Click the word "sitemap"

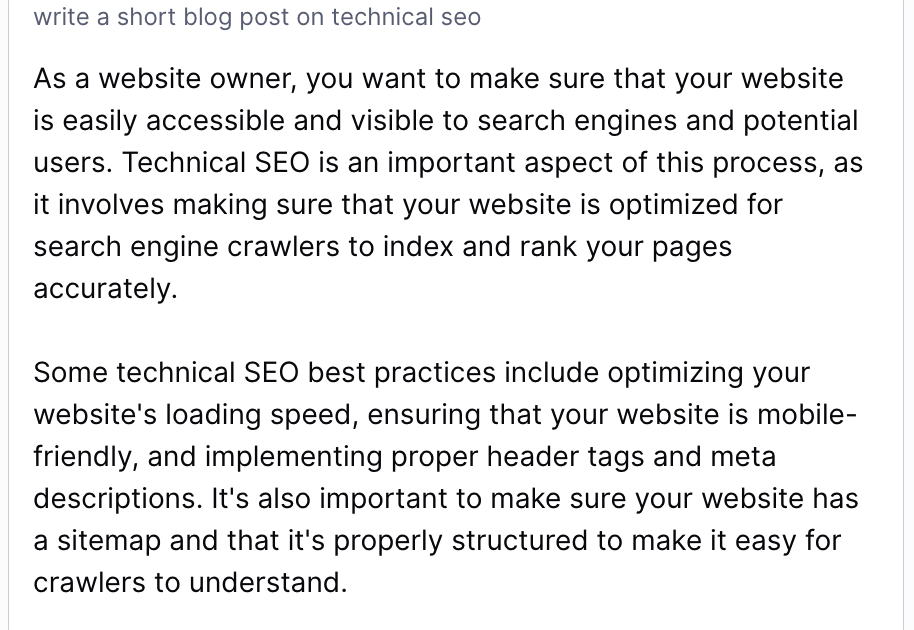click(109, 541)
